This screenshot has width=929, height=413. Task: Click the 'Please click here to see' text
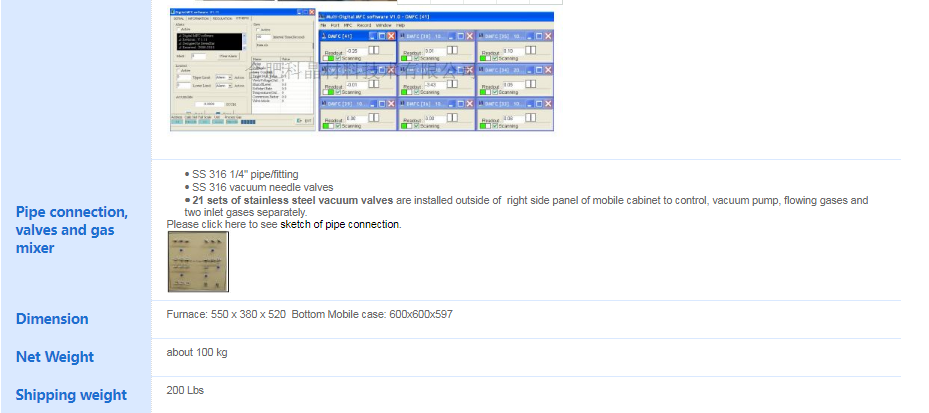222,225
